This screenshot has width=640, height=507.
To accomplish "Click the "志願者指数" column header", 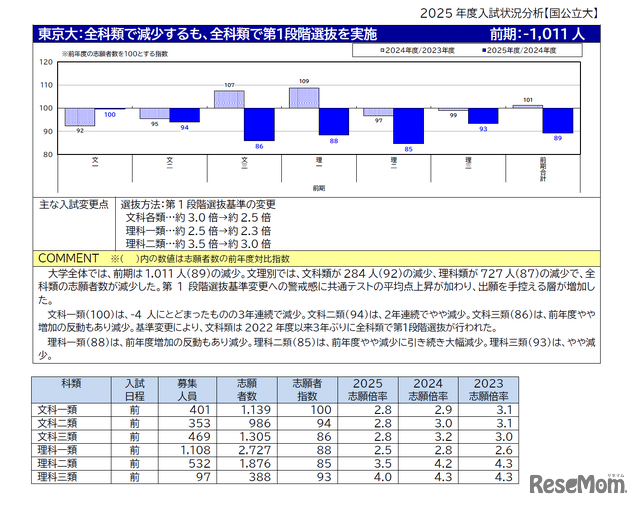I will pyautogui.click(x=307, y=390).
